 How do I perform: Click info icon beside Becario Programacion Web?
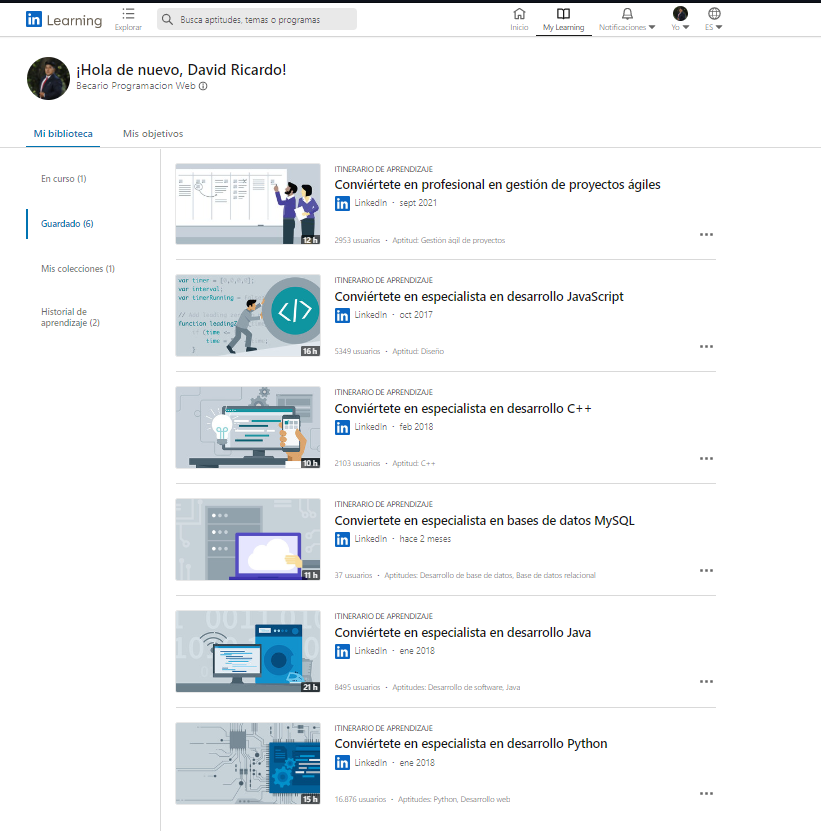pos(203,86)
